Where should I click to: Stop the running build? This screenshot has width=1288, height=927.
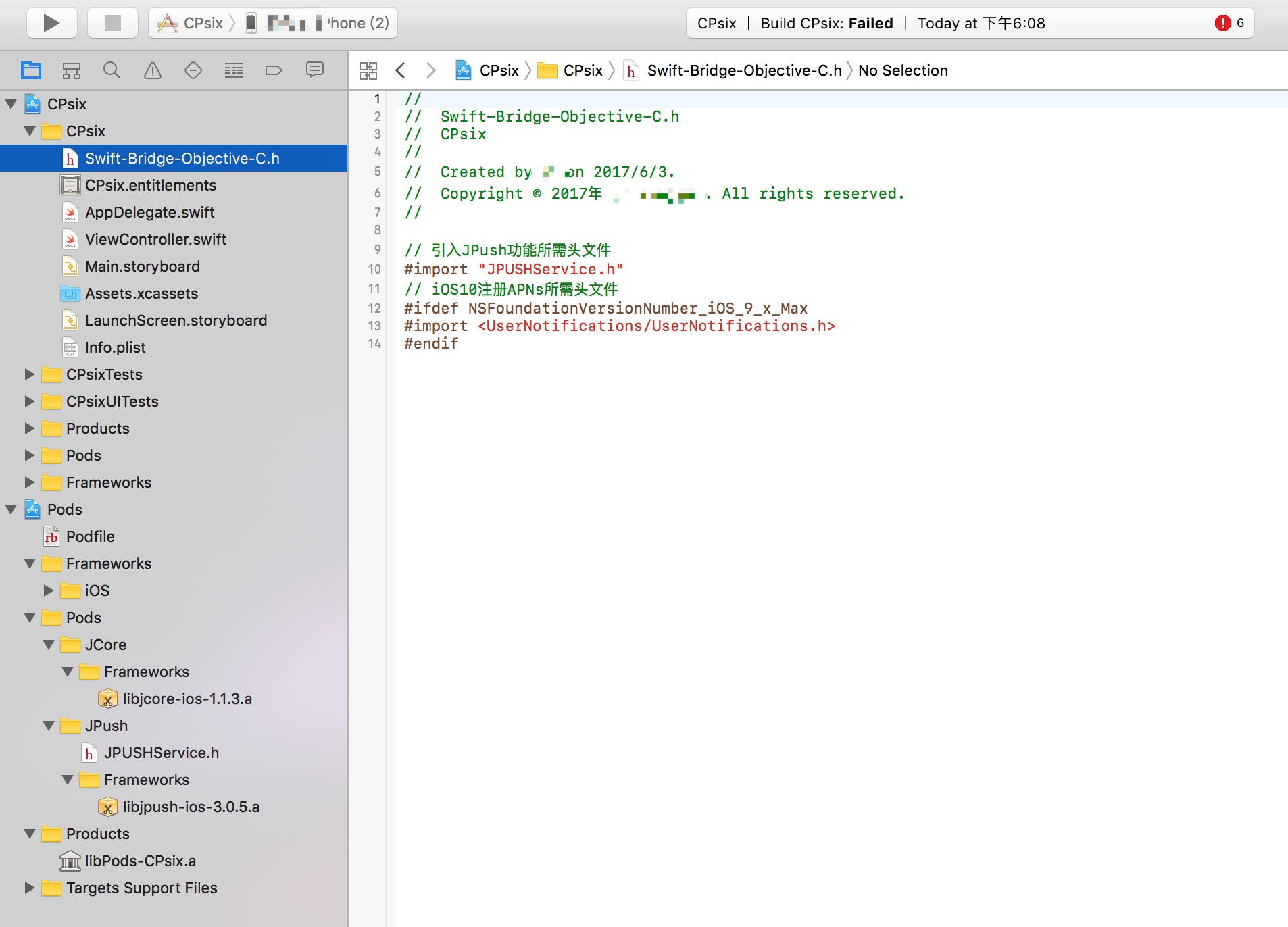click(x=113, y=23)
